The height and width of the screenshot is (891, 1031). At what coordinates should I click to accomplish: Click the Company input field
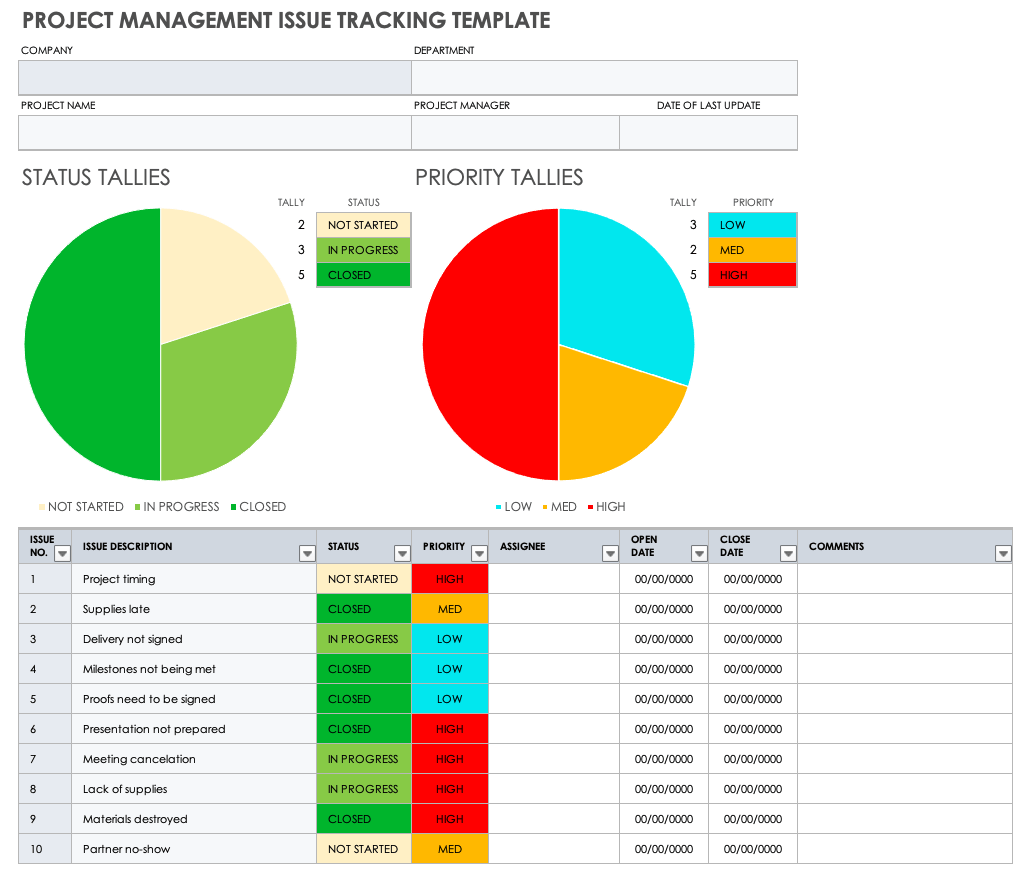214,77
